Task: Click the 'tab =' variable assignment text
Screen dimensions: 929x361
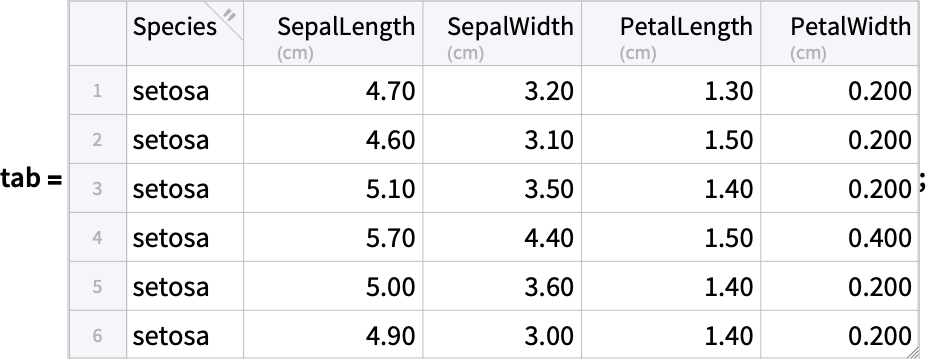Action: [x=31, y=178]
